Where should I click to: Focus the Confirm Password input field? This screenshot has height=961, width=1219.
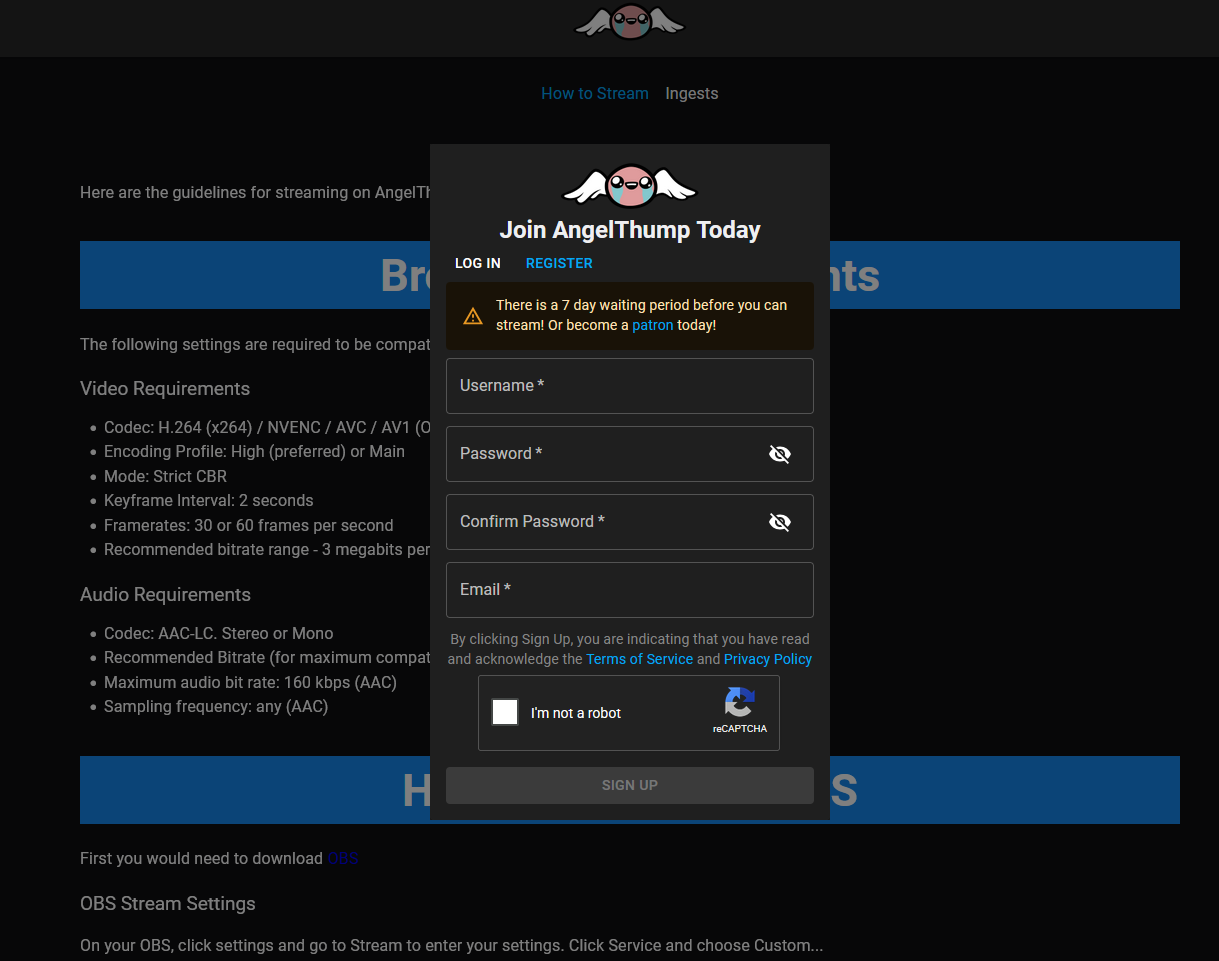(x=630, y=522)
